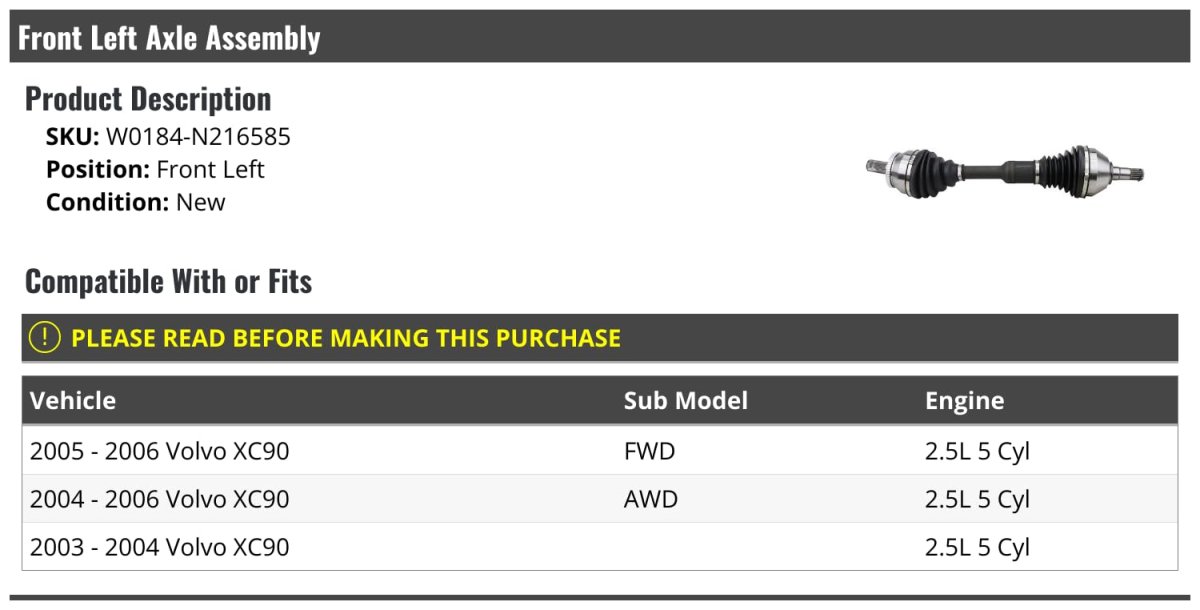This screenshot has width=1200, height=610.
Task: Select the 2004 - 2006 Volvo XC90 row
Action: tap(160, 499)
